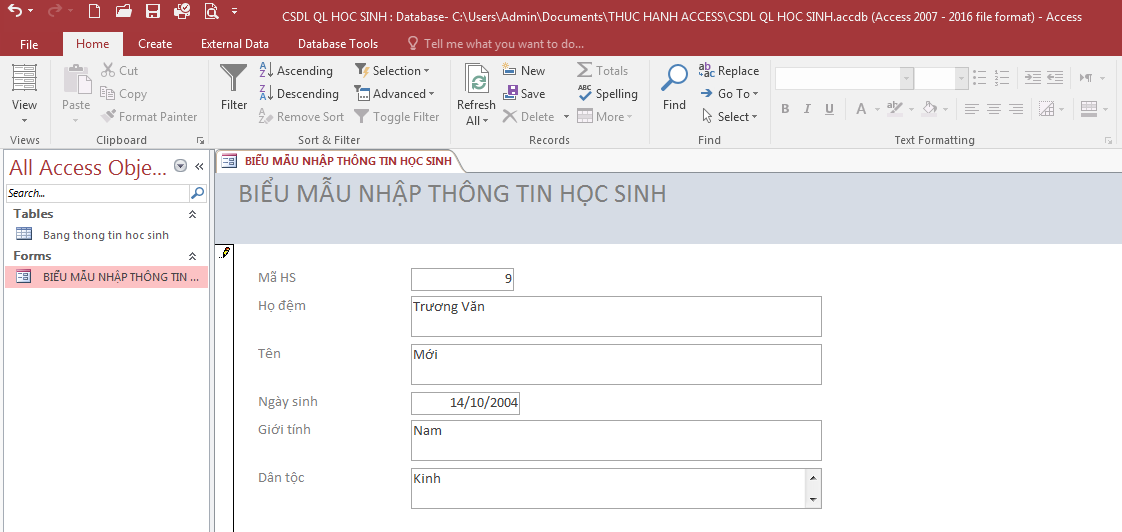
Task: Click the Bullets list icon
Action: pos(980,77)
